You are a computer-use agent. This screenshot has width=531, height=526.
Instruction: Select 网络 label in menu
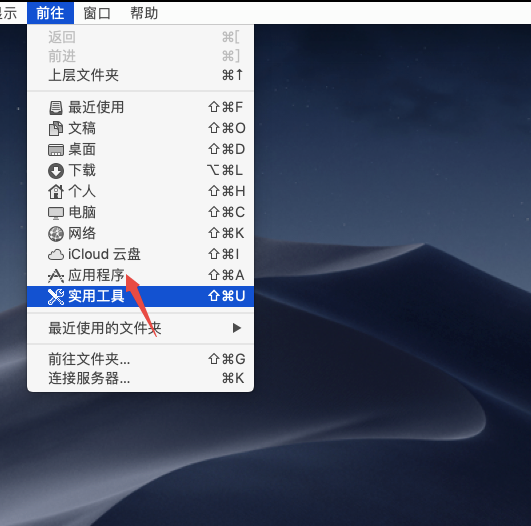pyautogui.click(x=82, y=233)
